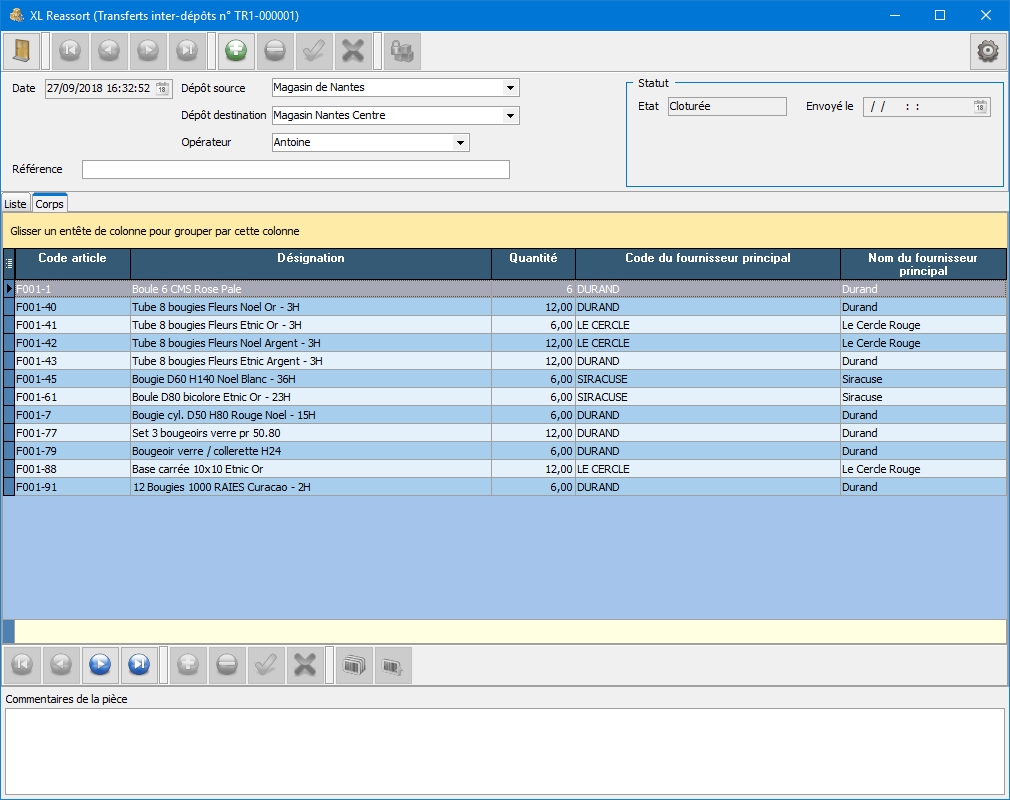Screen dimensions: 1010x800
Task: Open the Date calendar picker icon
Action: (x=162, y=88)
